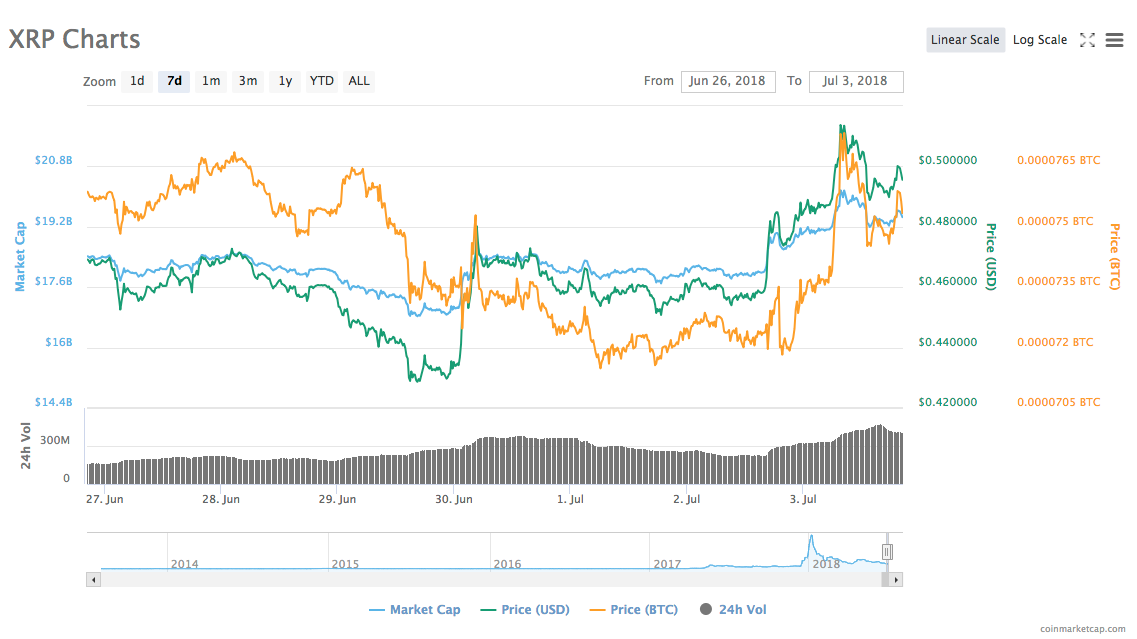Screen dimensions: 1137x639
Task: Switch to the 3m zoom range
Action: (x=248, y=81)
